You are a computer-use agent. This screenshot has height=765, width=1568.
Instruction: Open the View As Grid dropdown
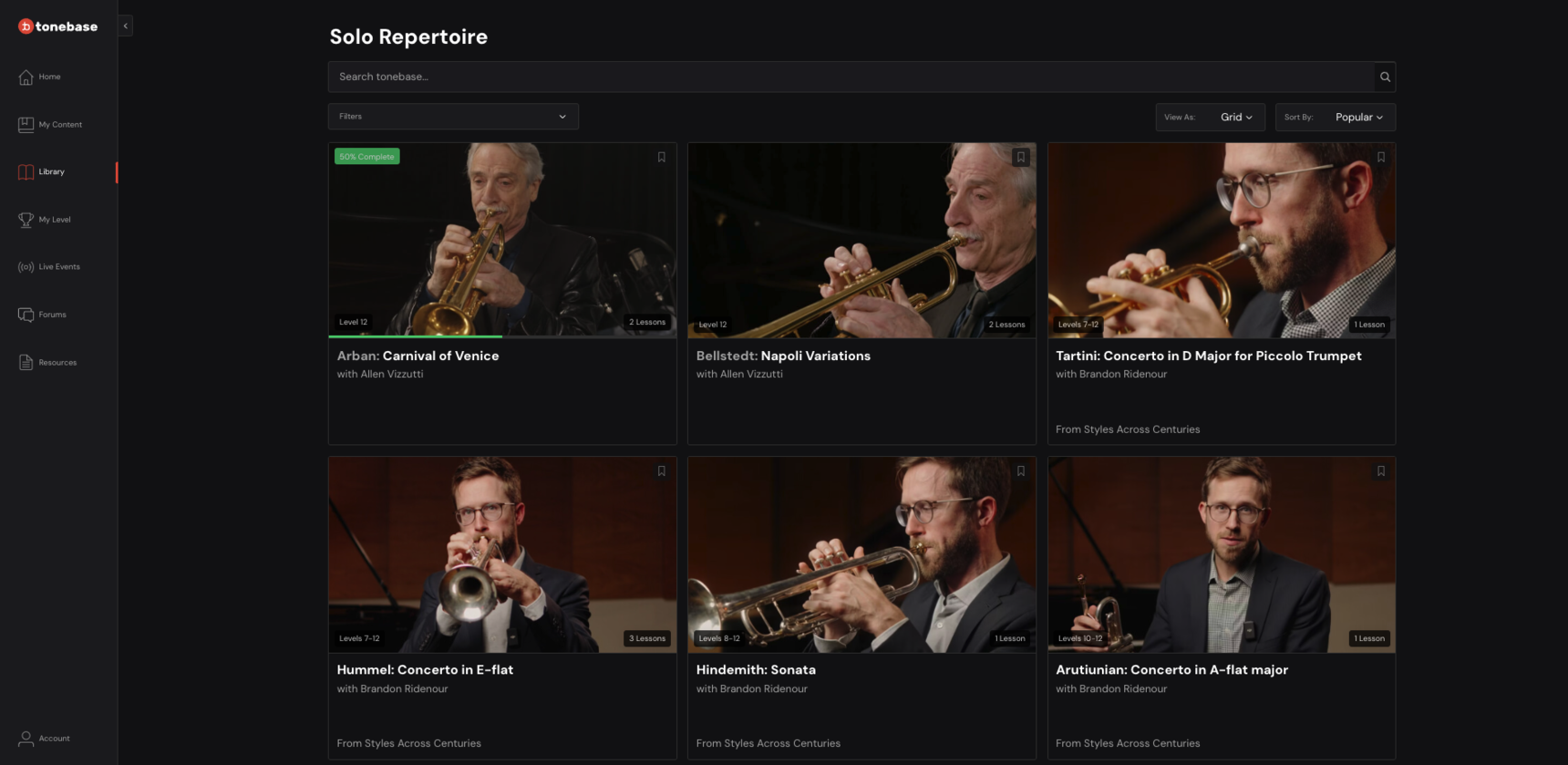click(x=1210, y=117)
